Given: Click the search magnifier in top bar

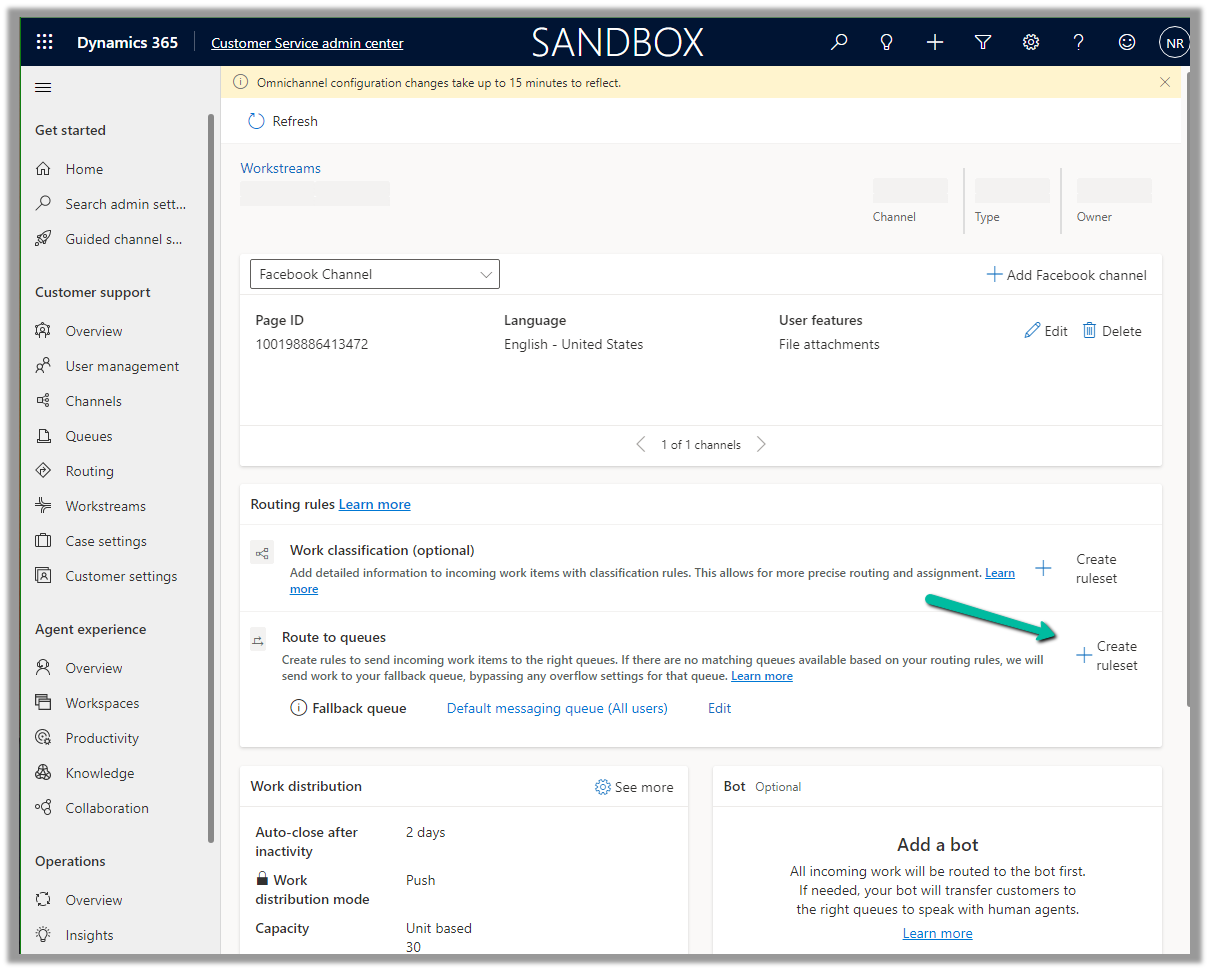Looking at the screenshot, I should coord(839,42).
